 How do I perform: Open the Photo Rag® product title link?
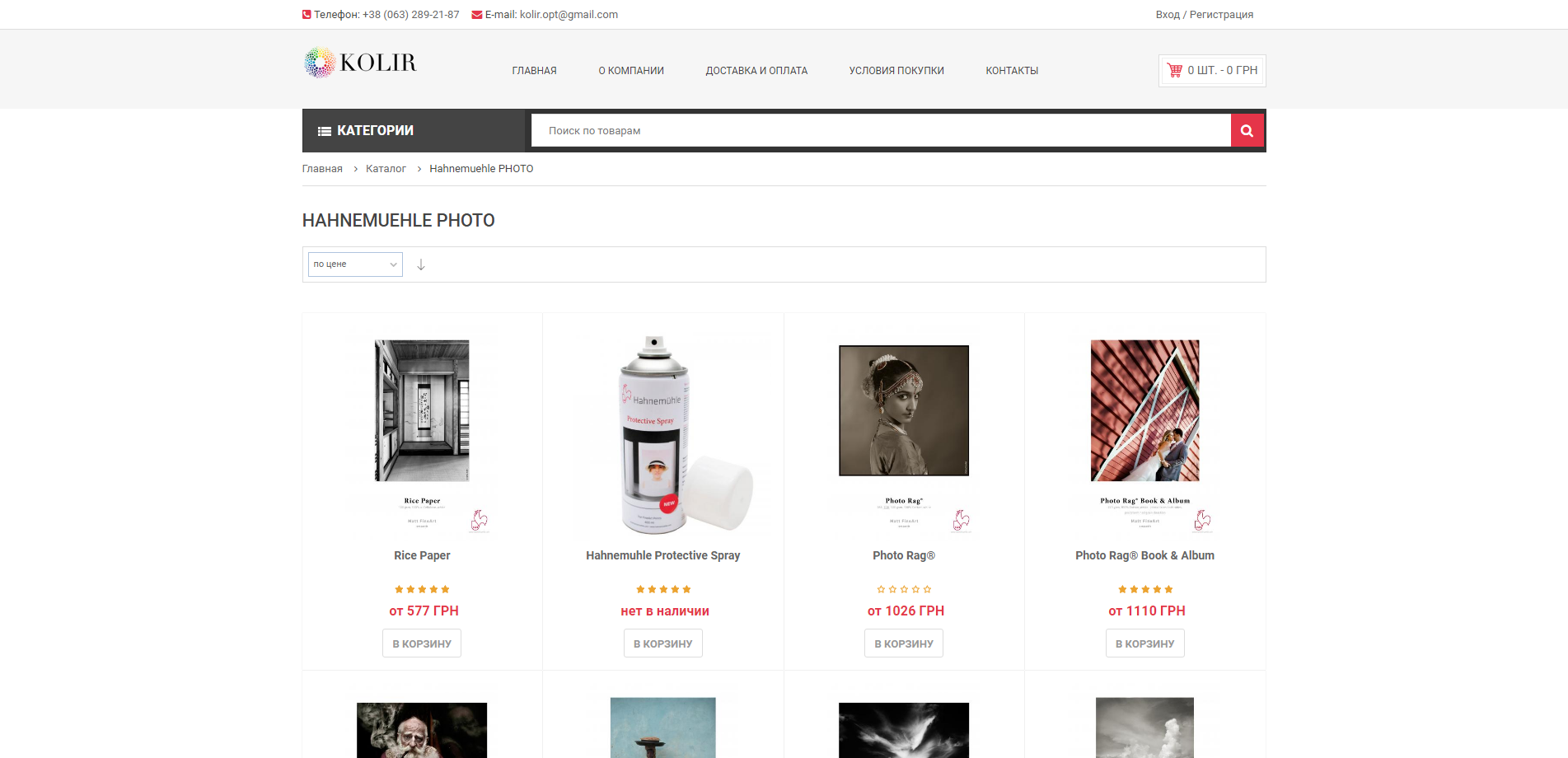click(x=904, y=555)
